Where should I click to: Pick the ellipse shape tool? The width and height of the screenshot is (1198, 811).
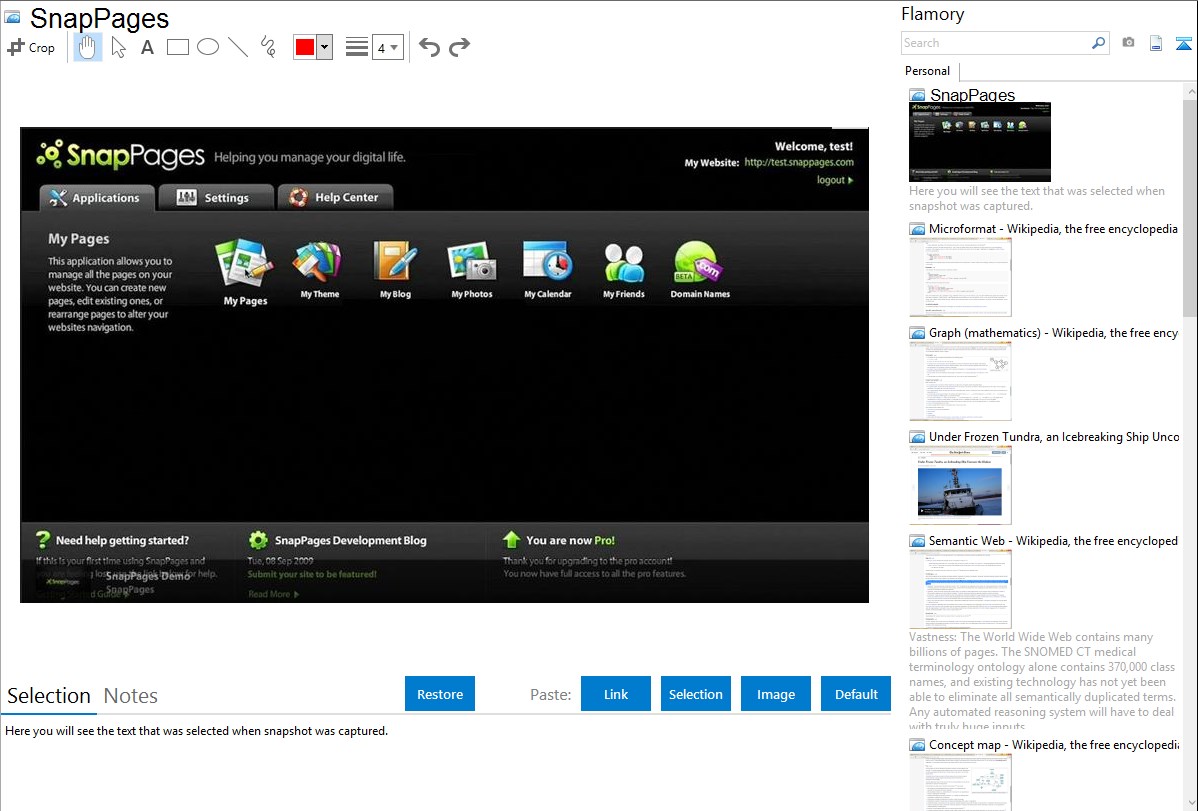coord(208,47)
